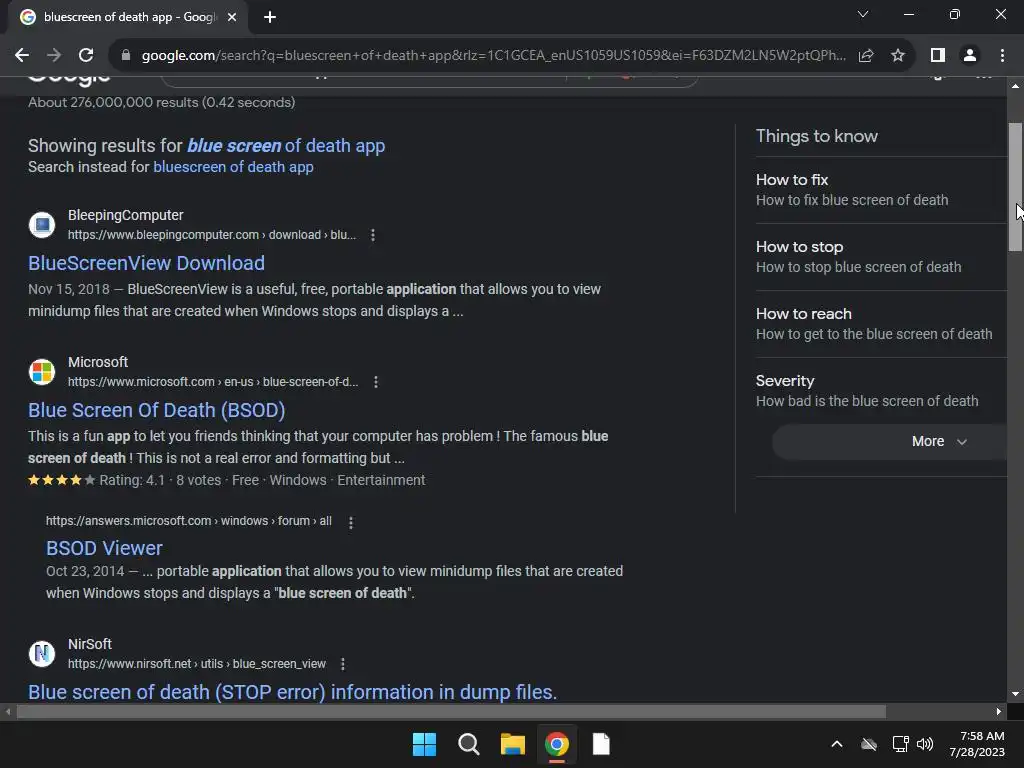1024x768 pixels.
Task: Click the vertical scrollbar thumb
Action: [x=1015, y=187]
